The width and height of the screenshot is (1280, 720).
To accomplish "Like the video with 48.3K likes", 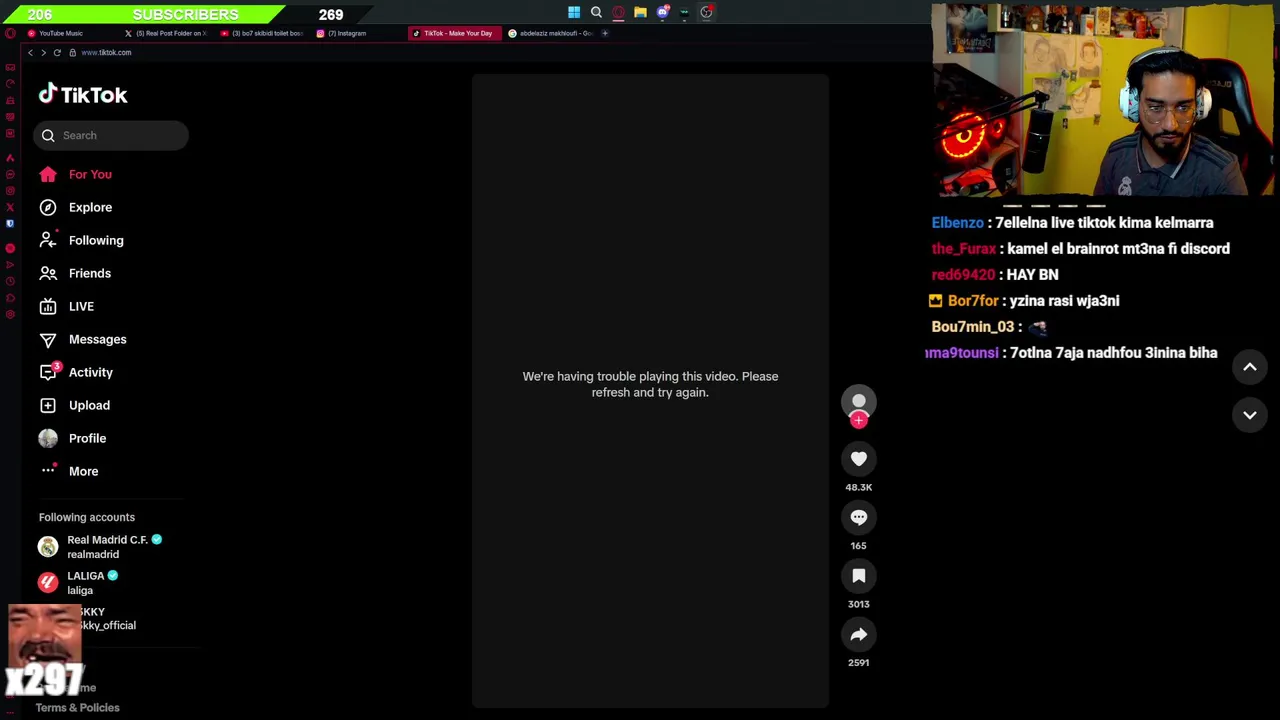I will [x=859, y=459].
